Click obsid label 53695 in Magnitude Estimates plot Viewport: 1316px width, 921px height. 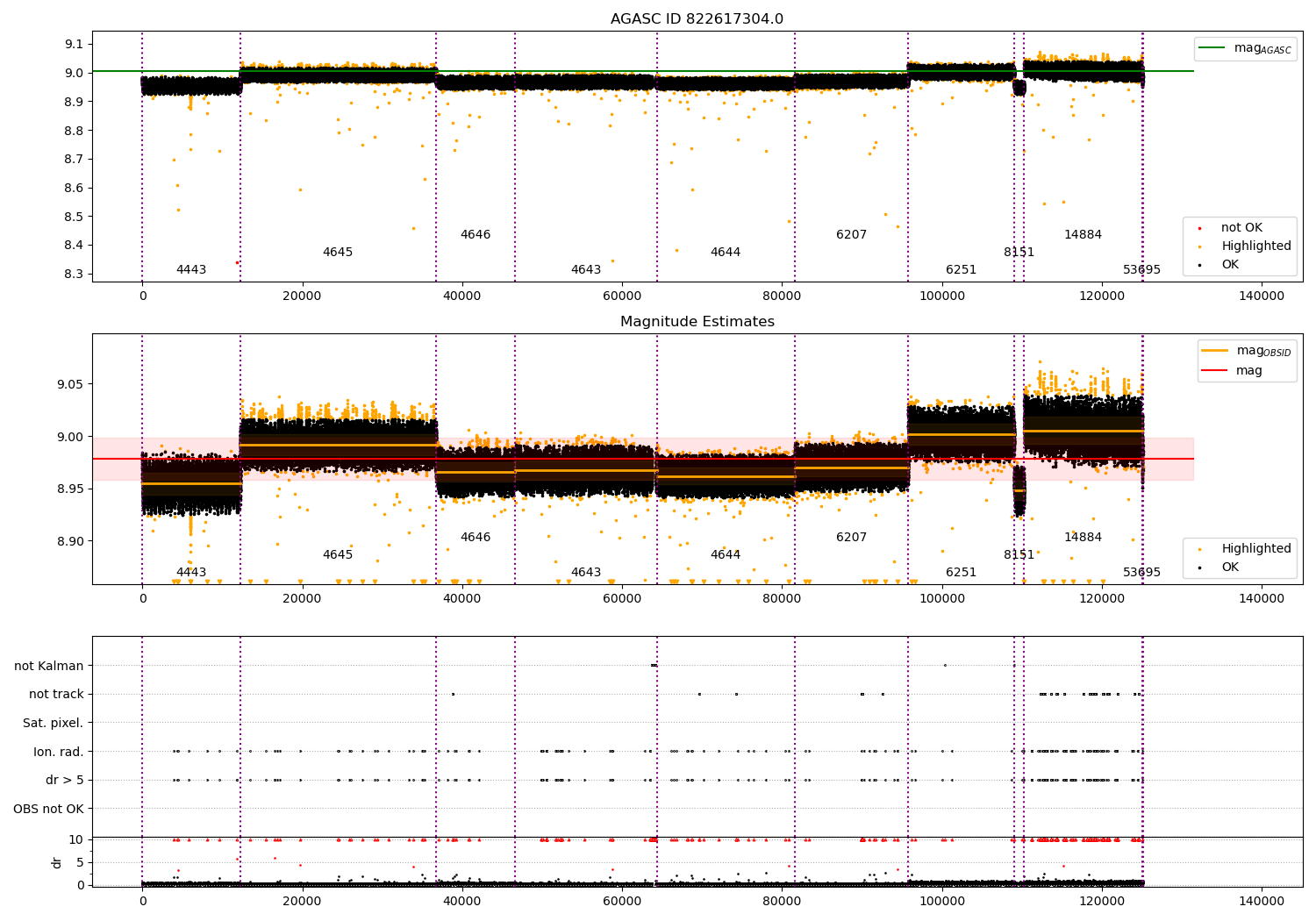point(1141,573)
